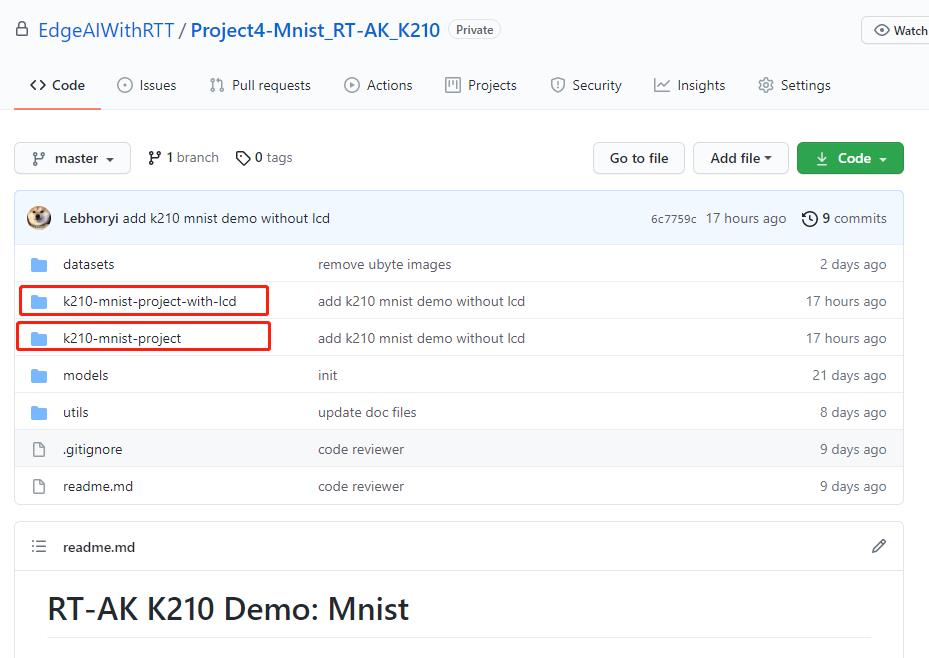929x658 pixels.
Task: Click the utils folder icon
Action: point(39,413)
